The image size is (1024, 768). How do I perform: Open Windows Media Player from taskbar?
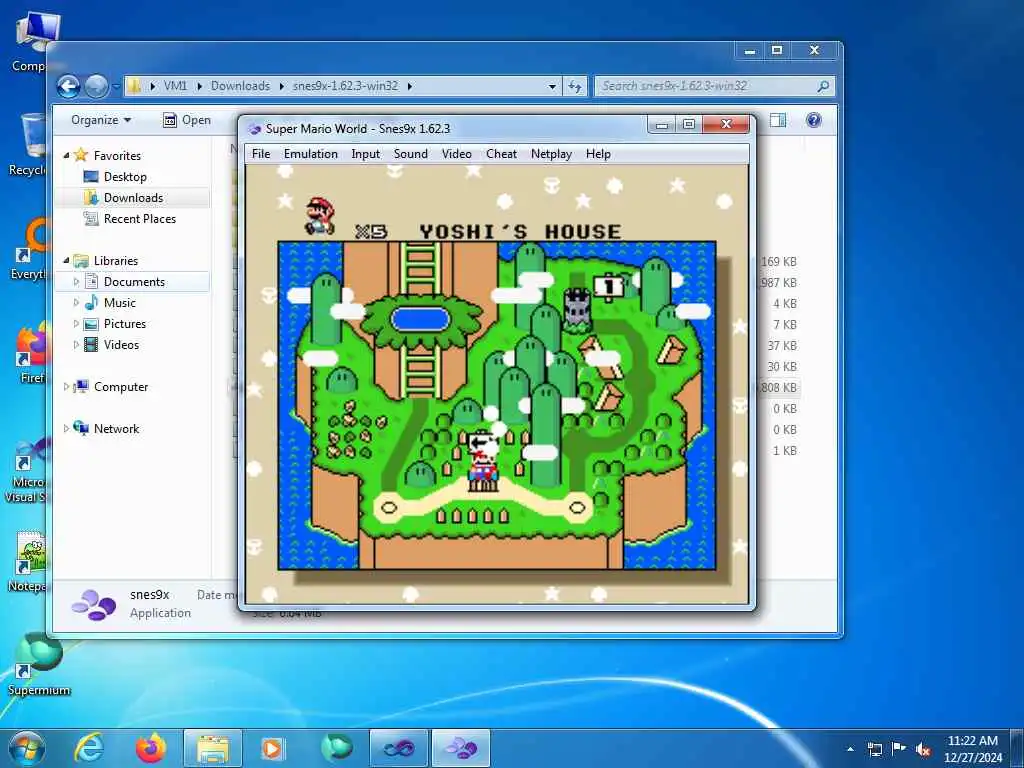click(x=272, y=748)
